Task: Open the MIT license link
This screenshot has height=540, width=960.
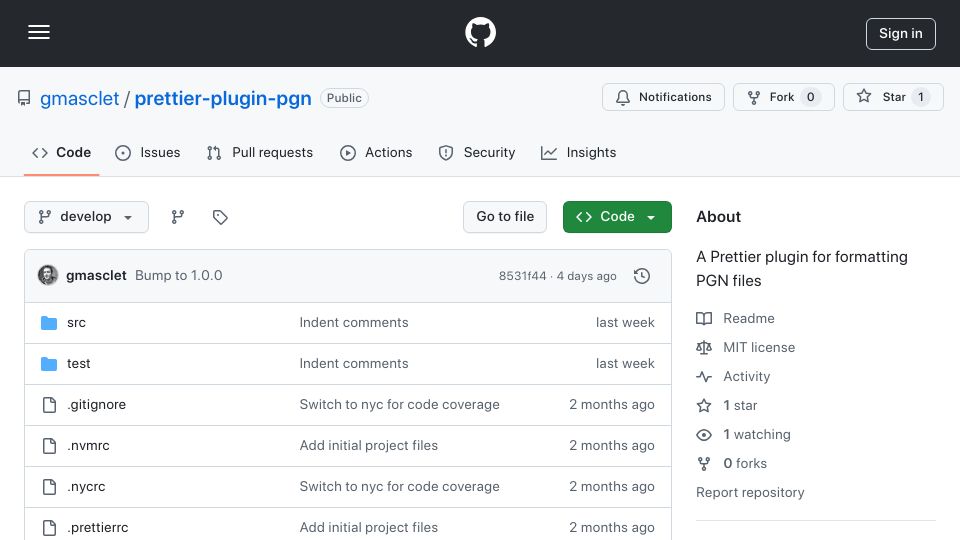Action: coord(759,347)
